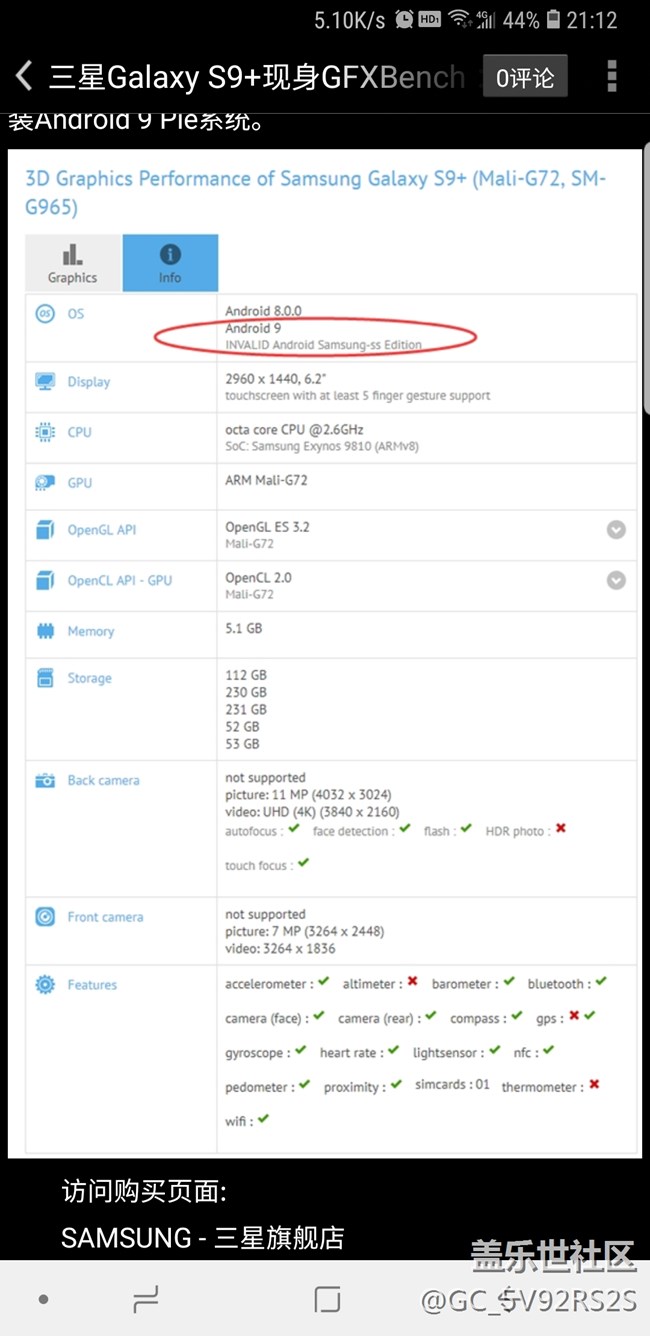Screen dimensions: 650x1336
Task: Select the Info tab
Action: point(170,264)
